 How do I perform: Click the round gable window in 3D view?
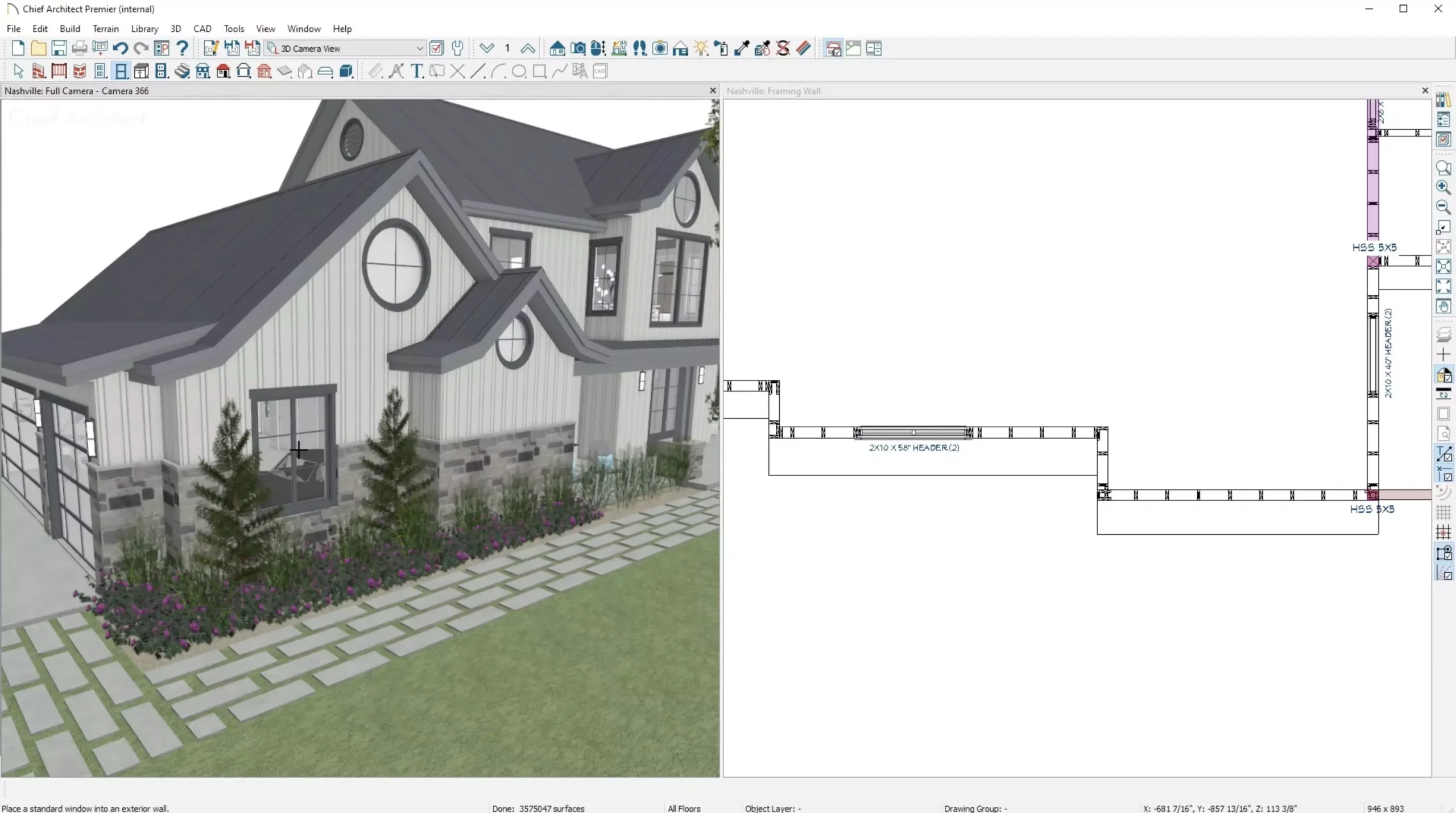(x=396, y=266)
